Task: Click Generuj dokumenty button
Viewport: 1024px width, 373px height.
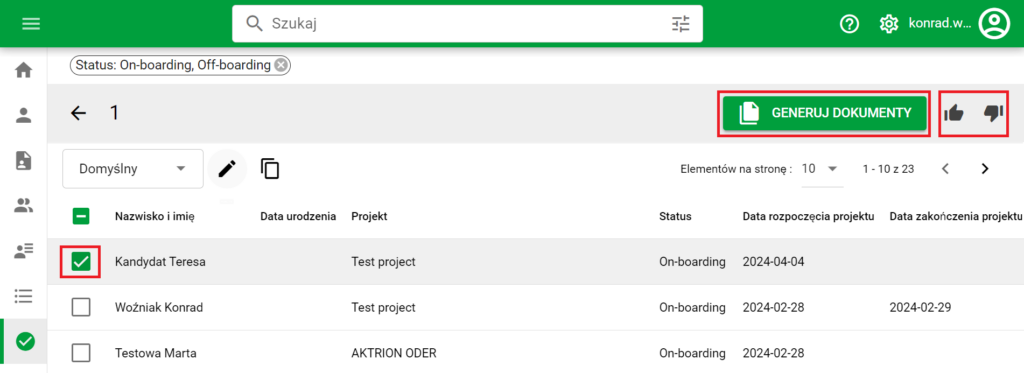Action: [825, 113]
